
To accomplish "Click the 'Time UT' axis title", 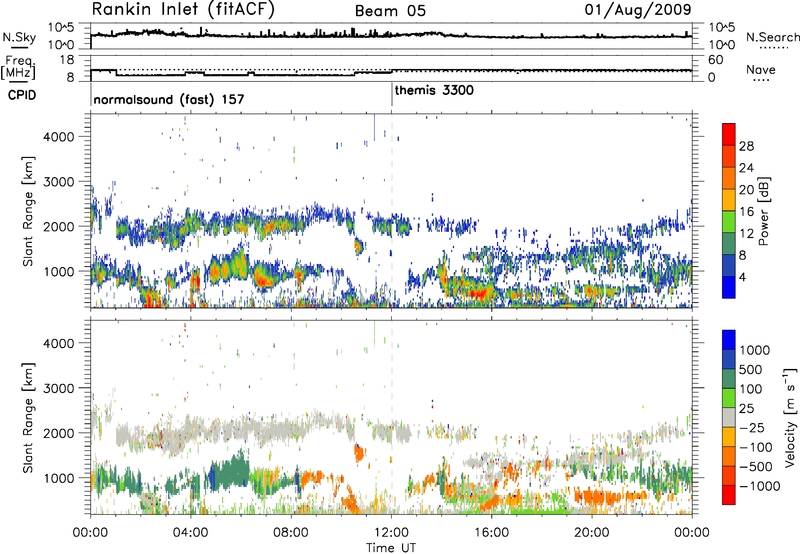I will (x=391, y=548).
